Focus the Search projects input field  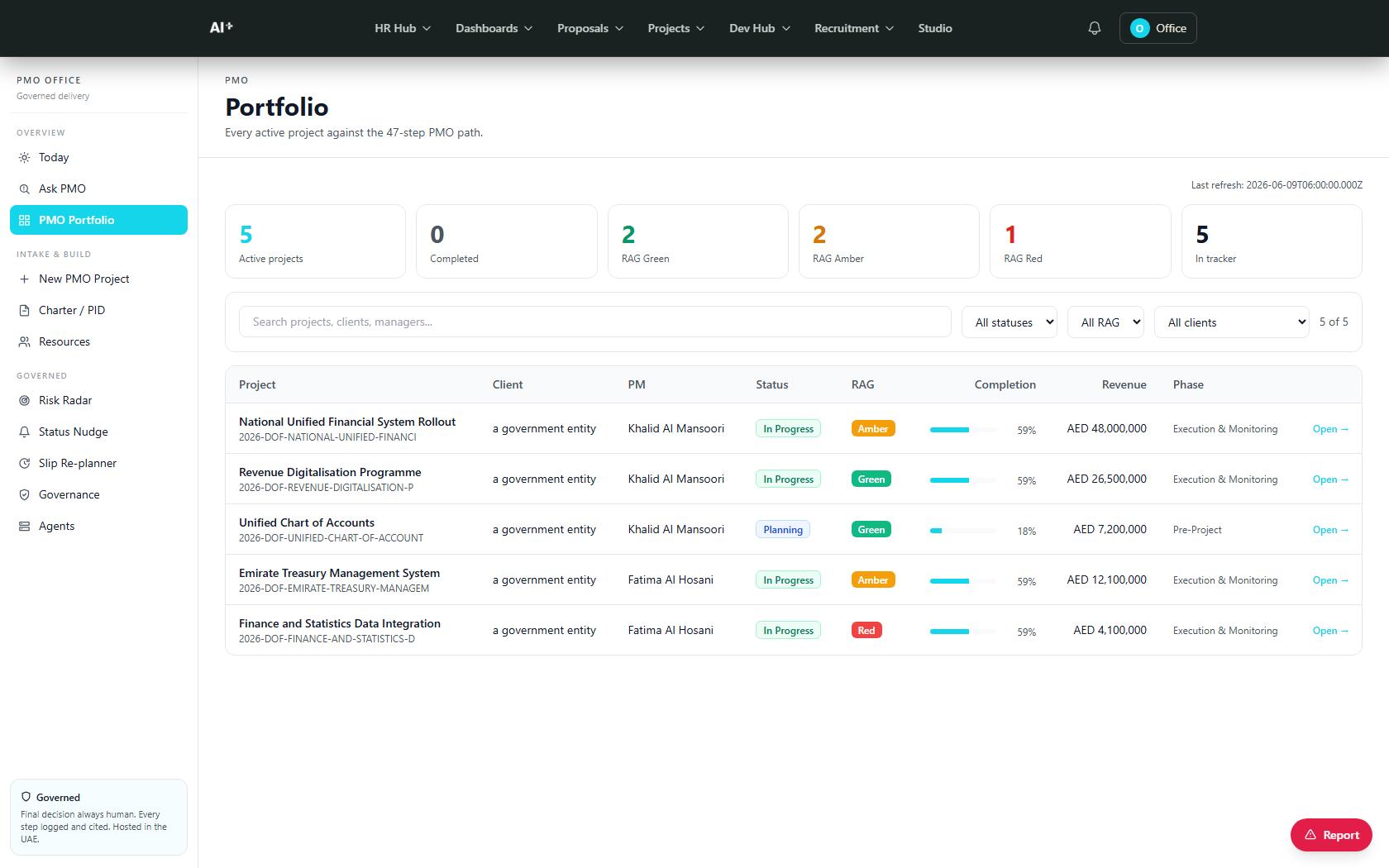point(594,322)
